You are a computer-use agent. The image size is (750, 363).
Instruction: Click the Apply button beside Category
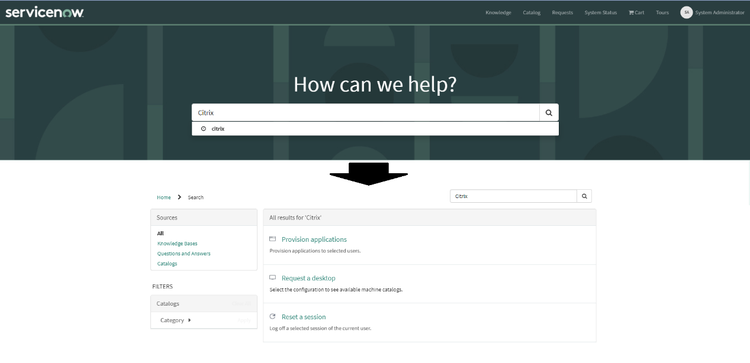pos(244,320)
